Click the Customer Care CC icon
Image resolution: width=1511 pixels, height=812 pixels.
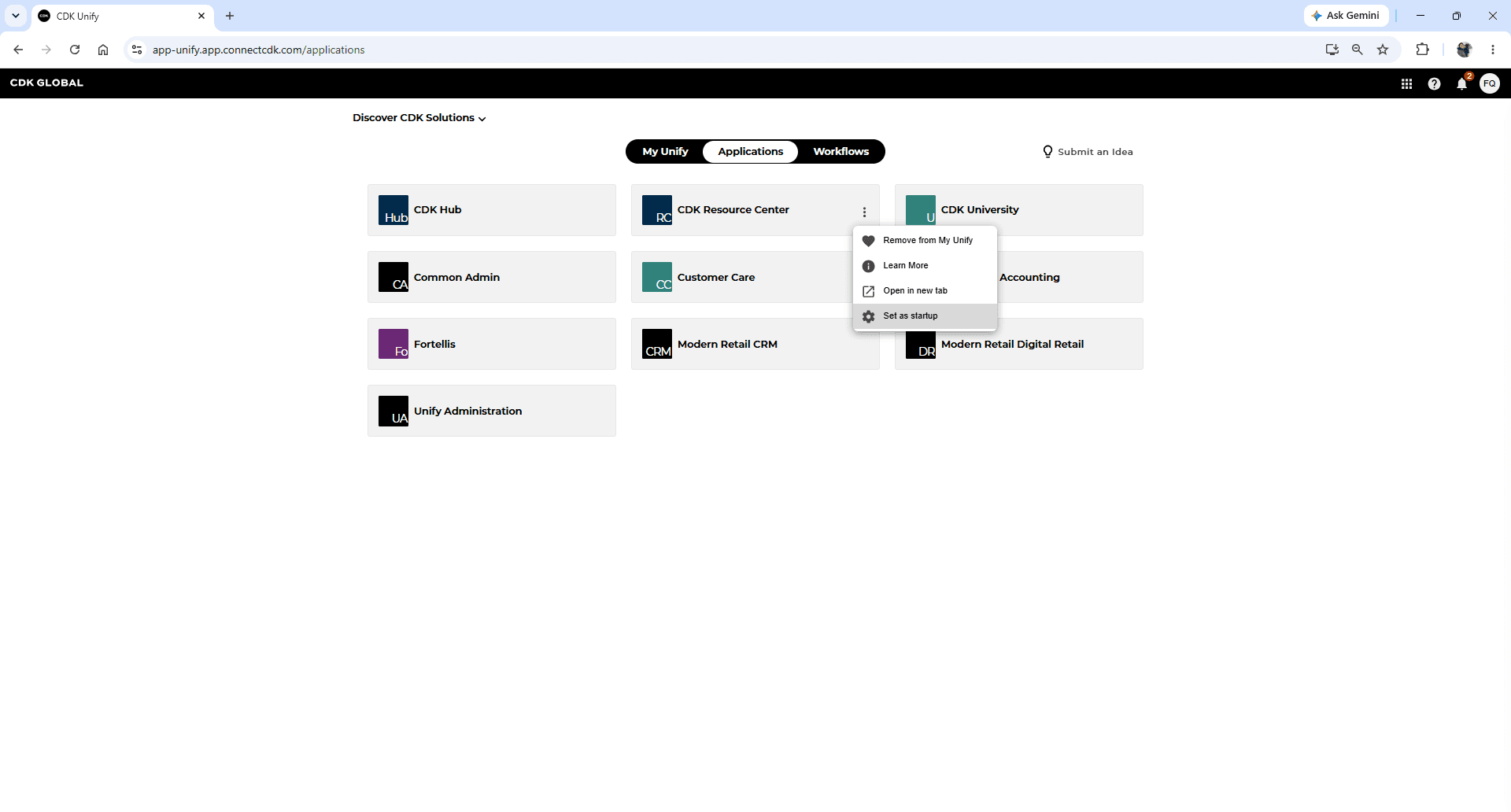pyautogui.click(x=657, y=277)
